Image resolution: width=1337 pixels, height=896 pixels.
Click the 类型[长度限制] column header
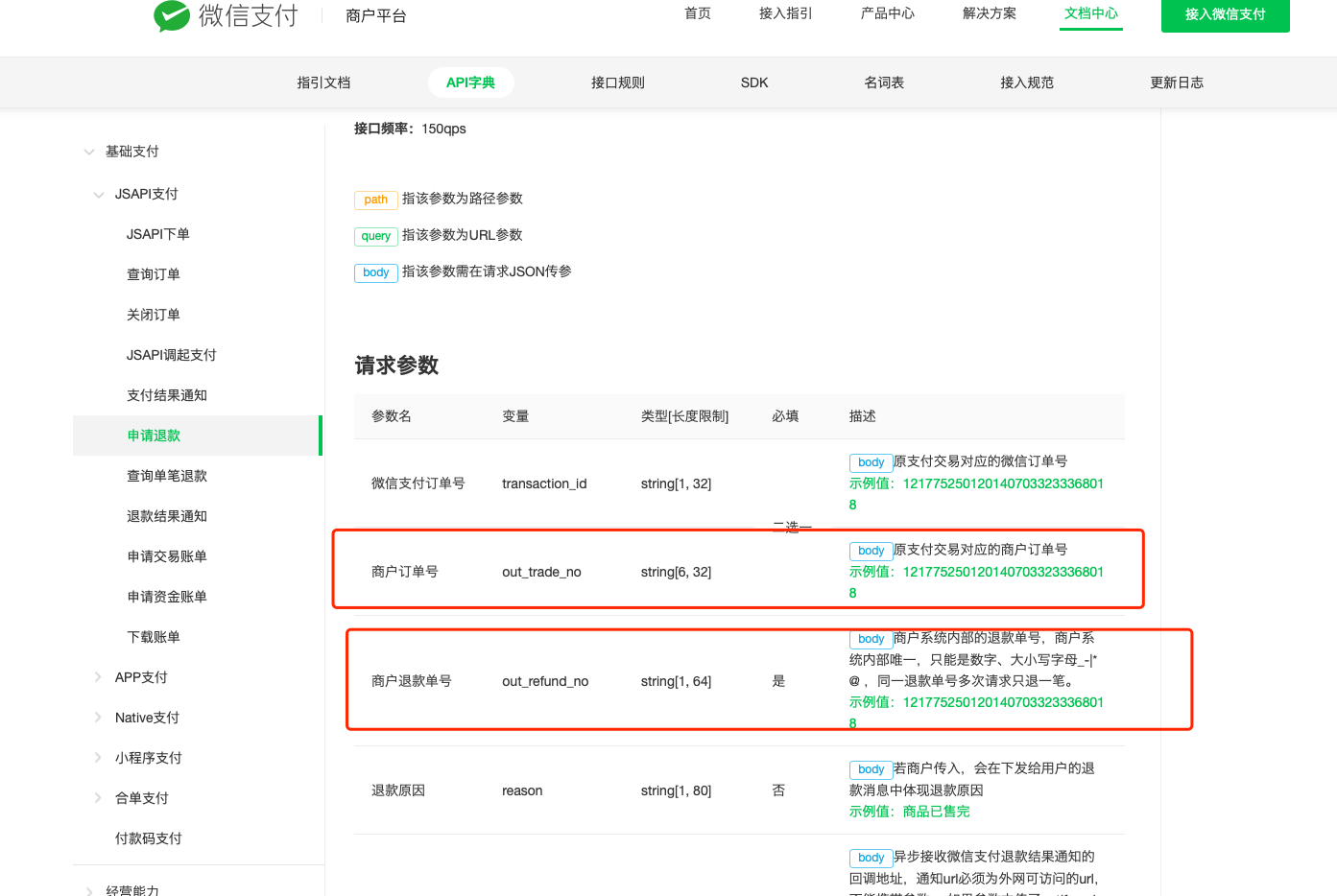click(x=685, y=416)
